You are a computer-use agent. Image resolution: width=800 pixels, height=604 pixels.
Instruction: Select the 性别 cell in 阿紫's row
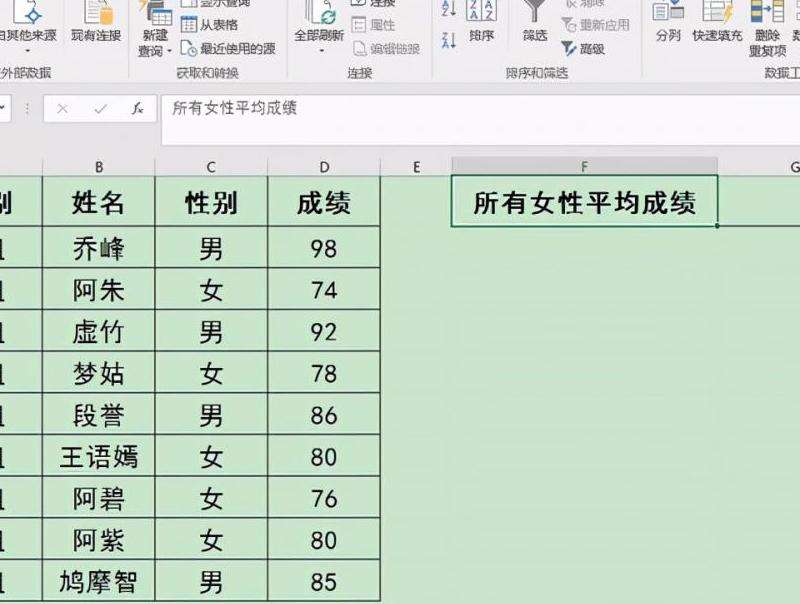pos(211,540)
